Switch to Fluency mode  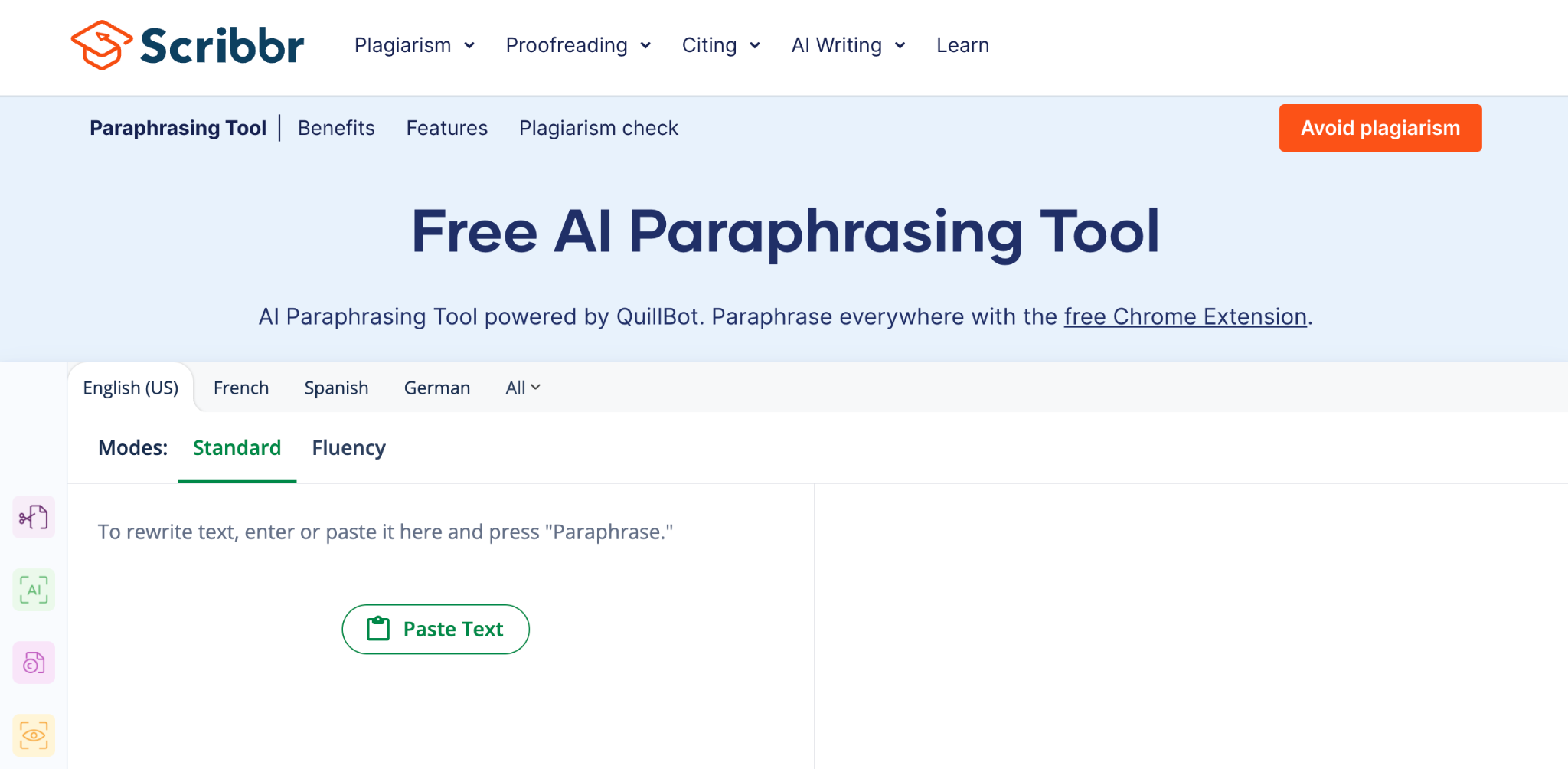tap(348, 448)
